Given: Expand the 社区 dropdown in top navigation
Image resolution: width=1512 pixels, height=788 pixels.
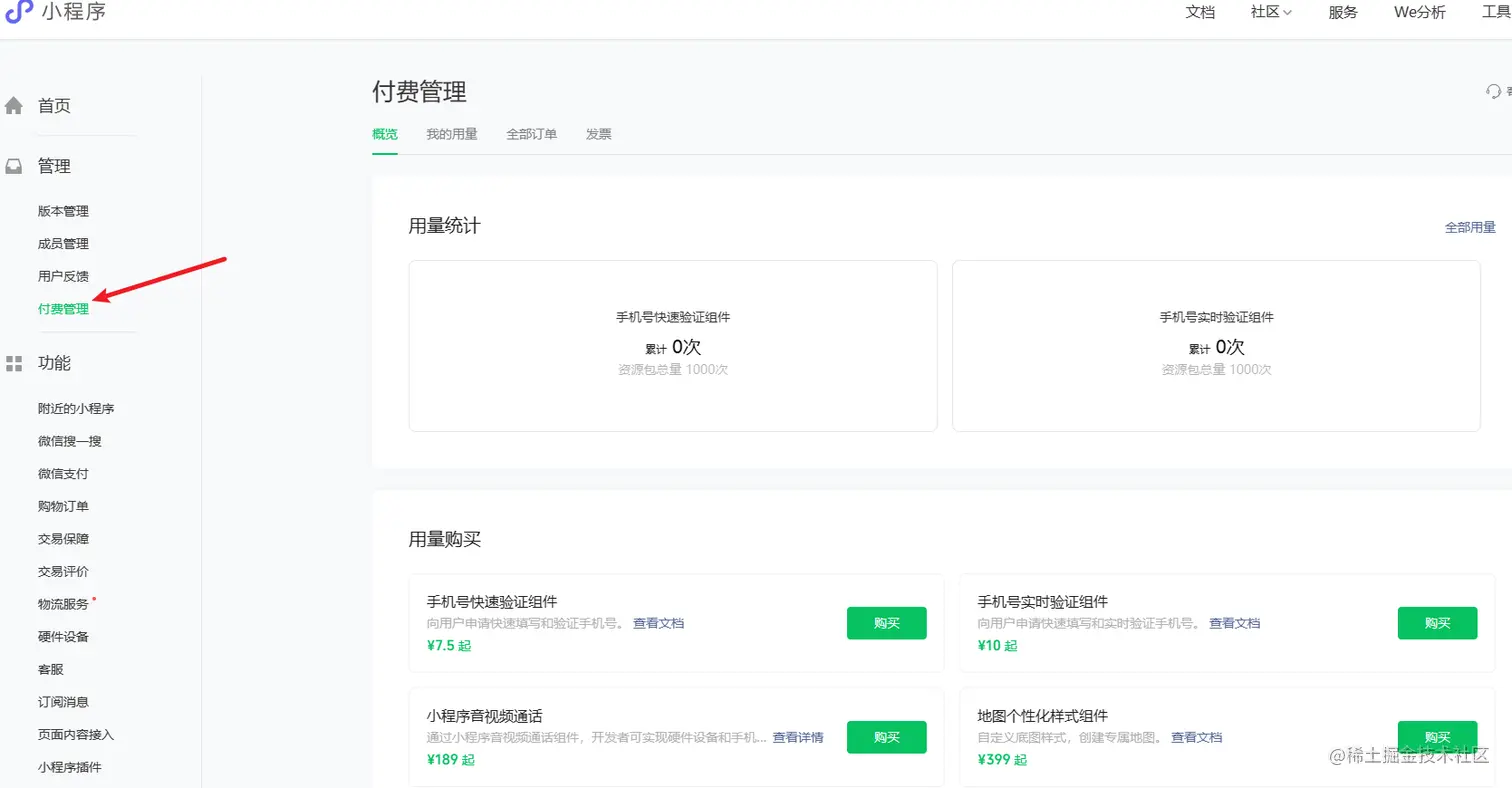Looking at the screenshot, I should click(1272, 12).
